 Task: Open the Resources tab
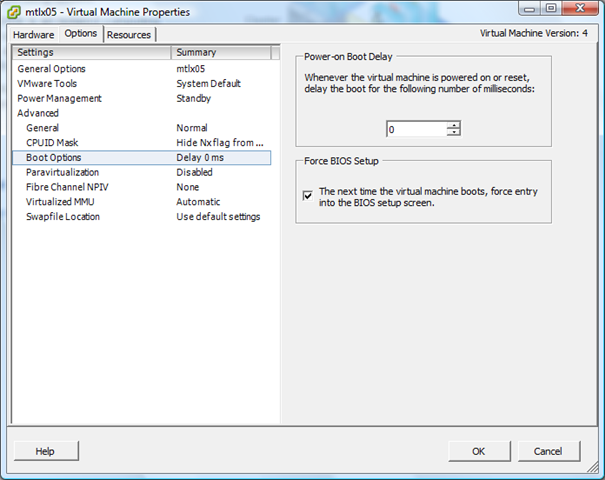(x=129, y=35)
